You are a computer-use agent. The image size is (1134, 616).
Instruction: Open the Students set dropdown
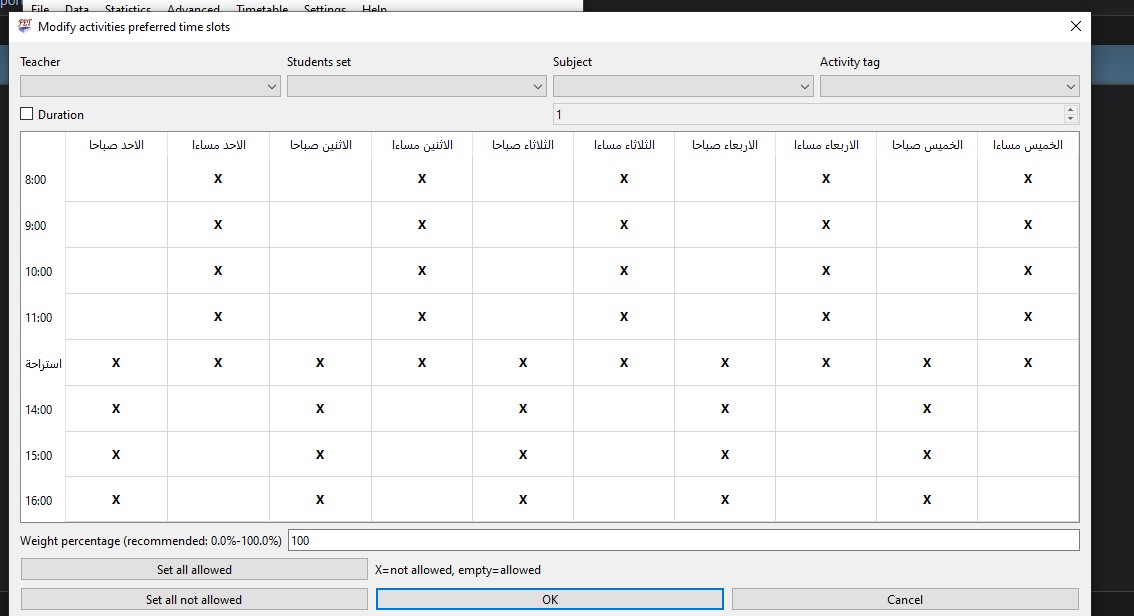(417, 86)
